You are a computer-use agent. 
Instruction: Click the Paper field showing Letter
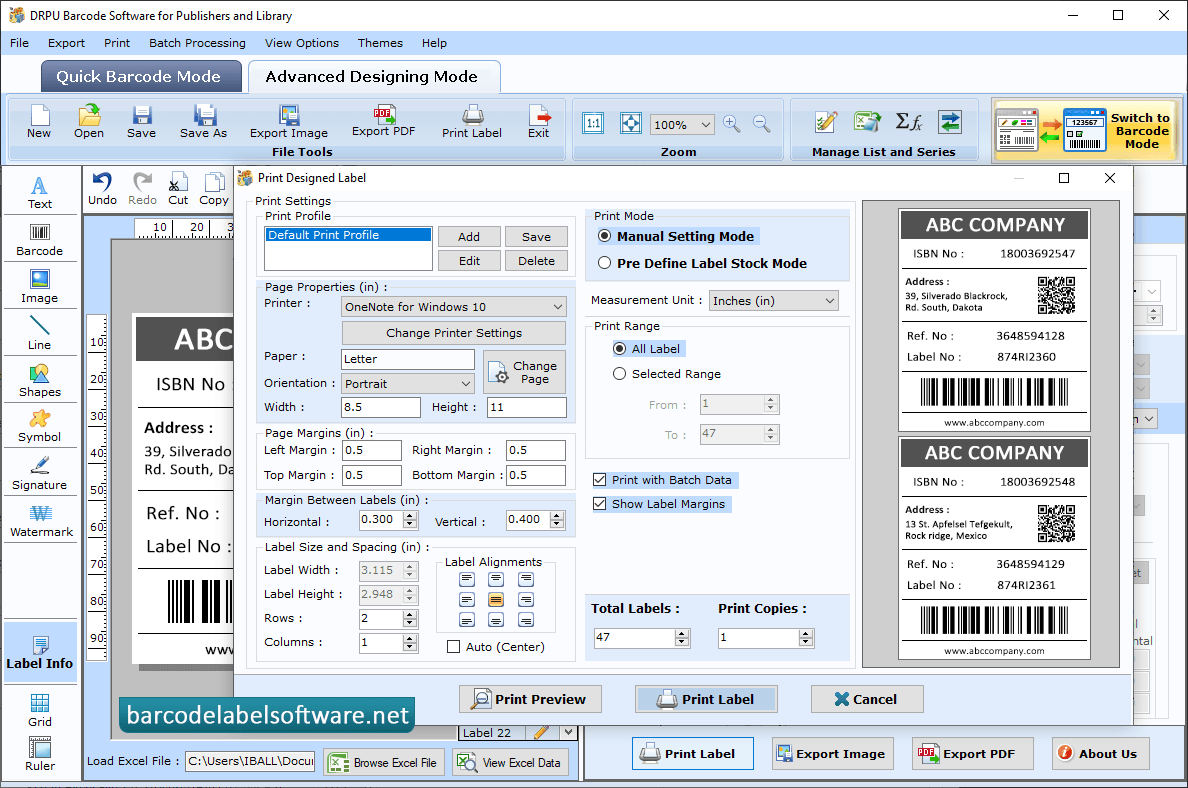pos(408,359)
